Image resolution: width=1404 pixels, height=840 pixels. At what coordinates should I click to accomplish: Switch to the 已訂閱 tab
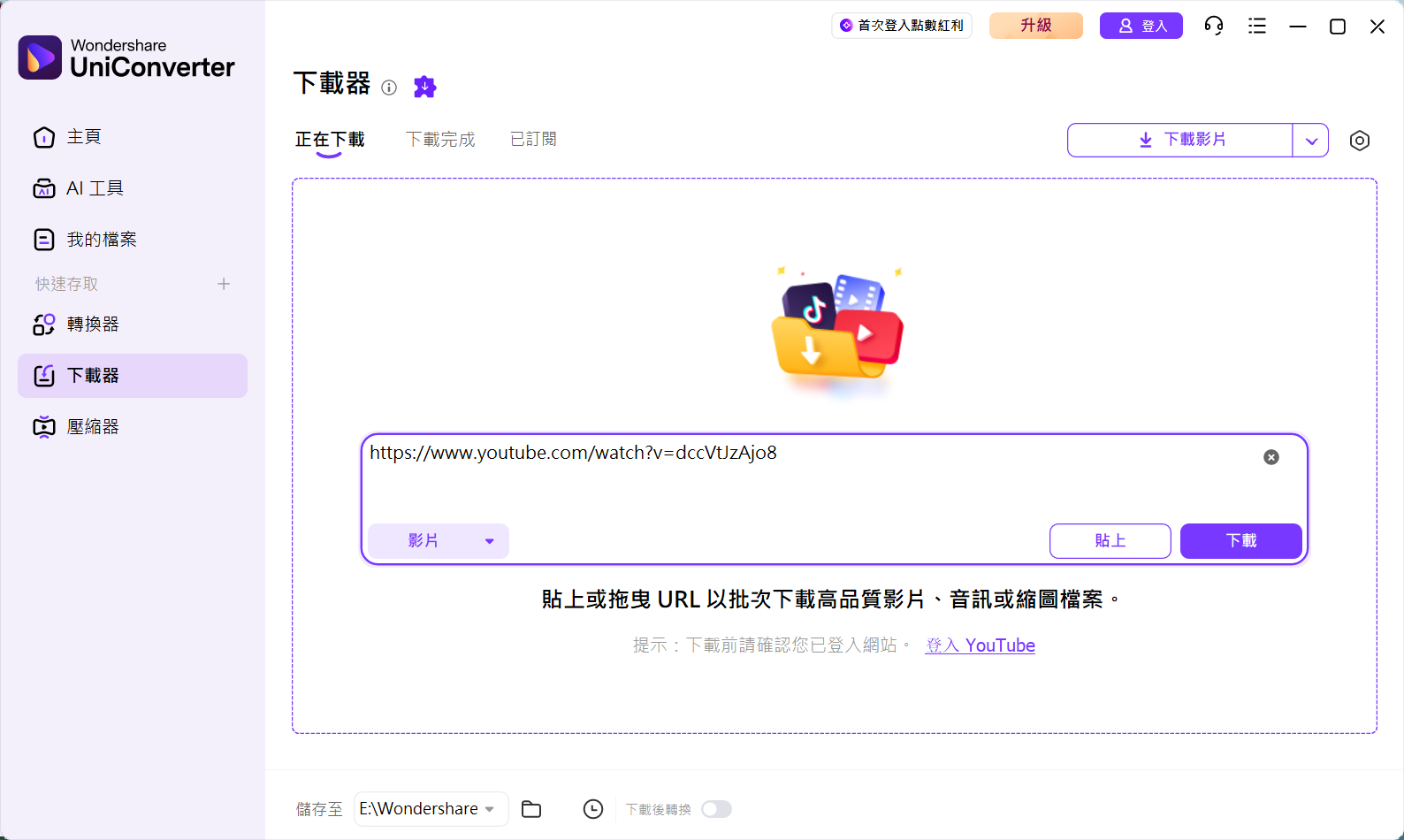click(534, 140)
